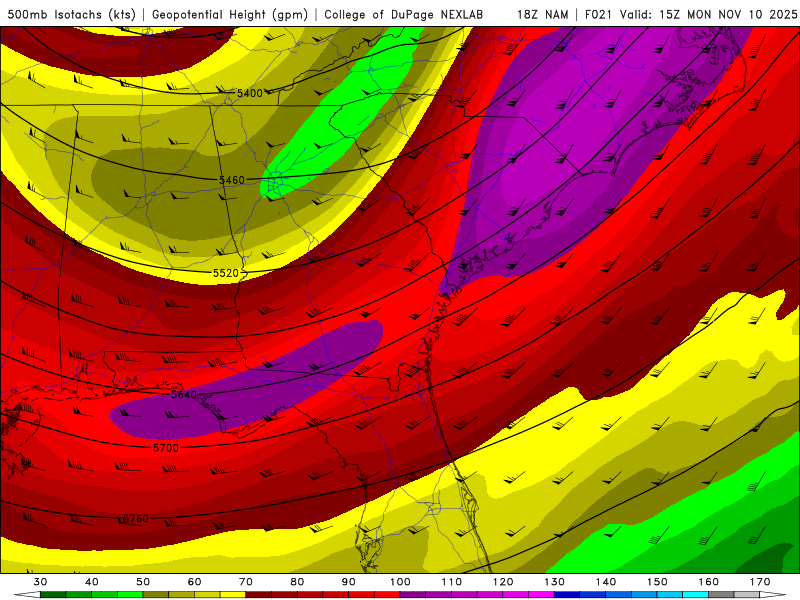Click the 5400 height contour label

(x=249, y=93)
